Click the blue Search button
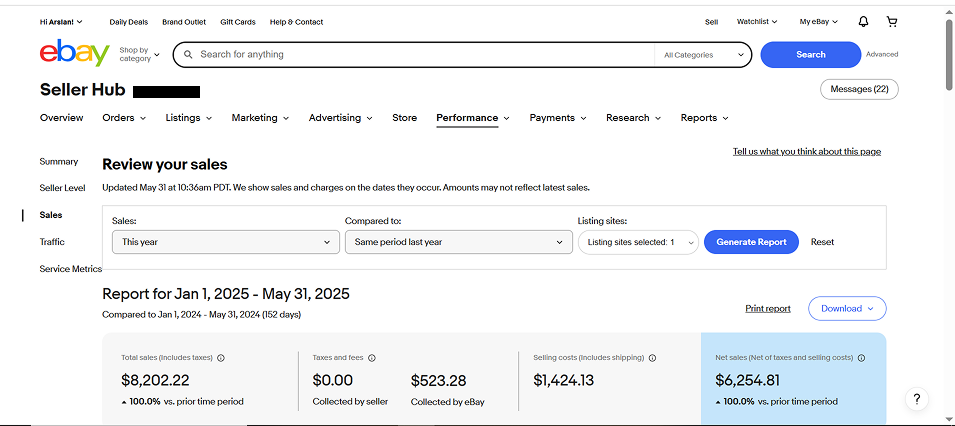 [811, 55]
